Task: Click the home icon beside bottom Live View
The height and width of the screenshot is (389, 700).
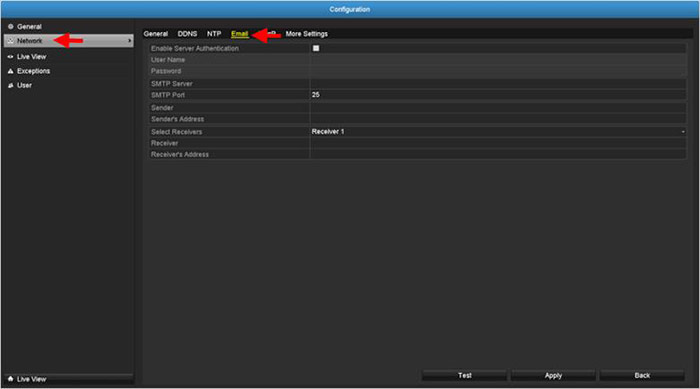Action: coord(11,379)
